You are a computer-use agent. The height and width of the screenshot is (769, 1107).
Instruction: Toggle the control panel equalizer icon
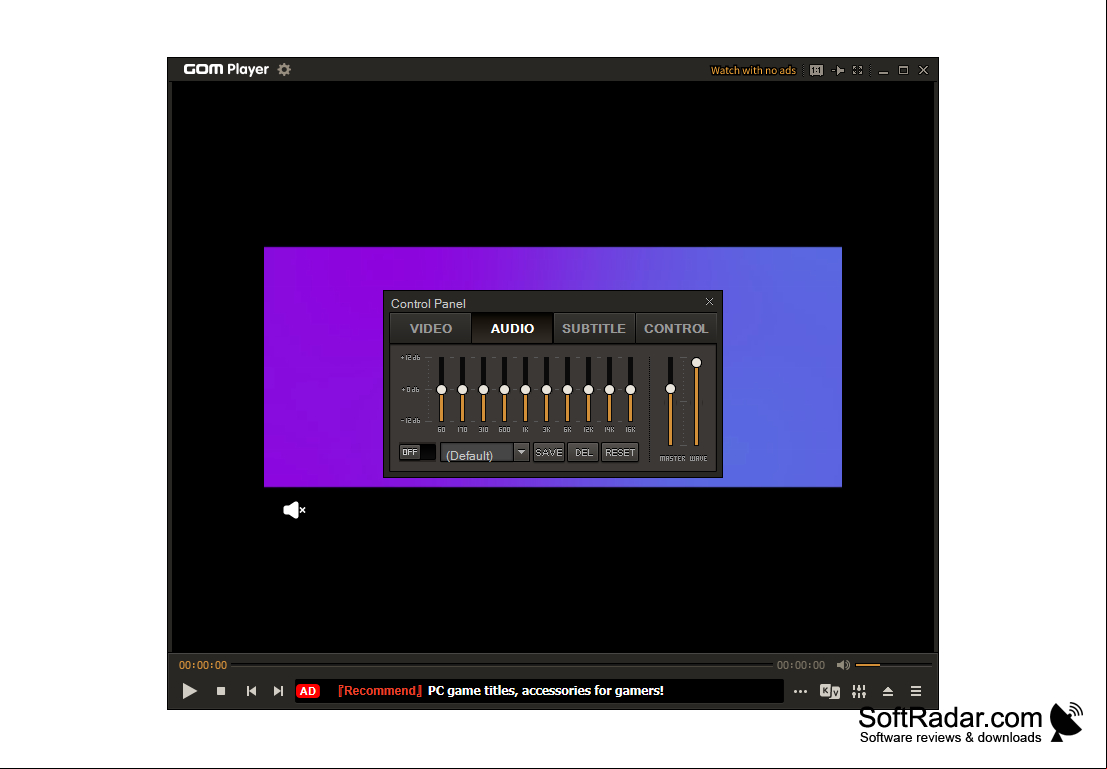coord(858,691)
